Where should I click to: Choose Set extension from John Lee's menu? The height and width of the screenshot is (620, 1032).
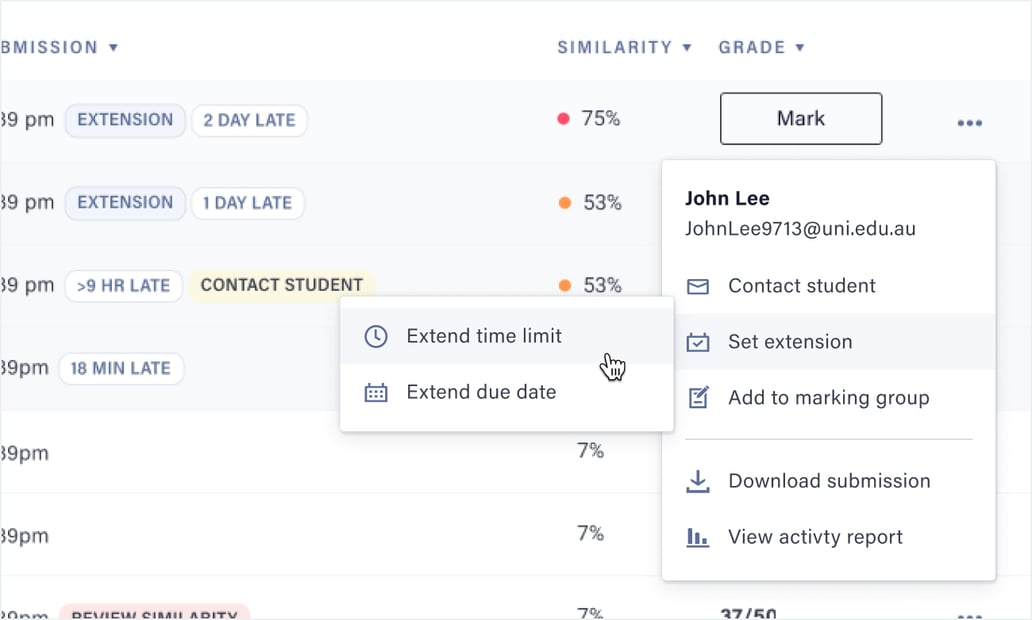pyautogui.click(x=790, y=341)
